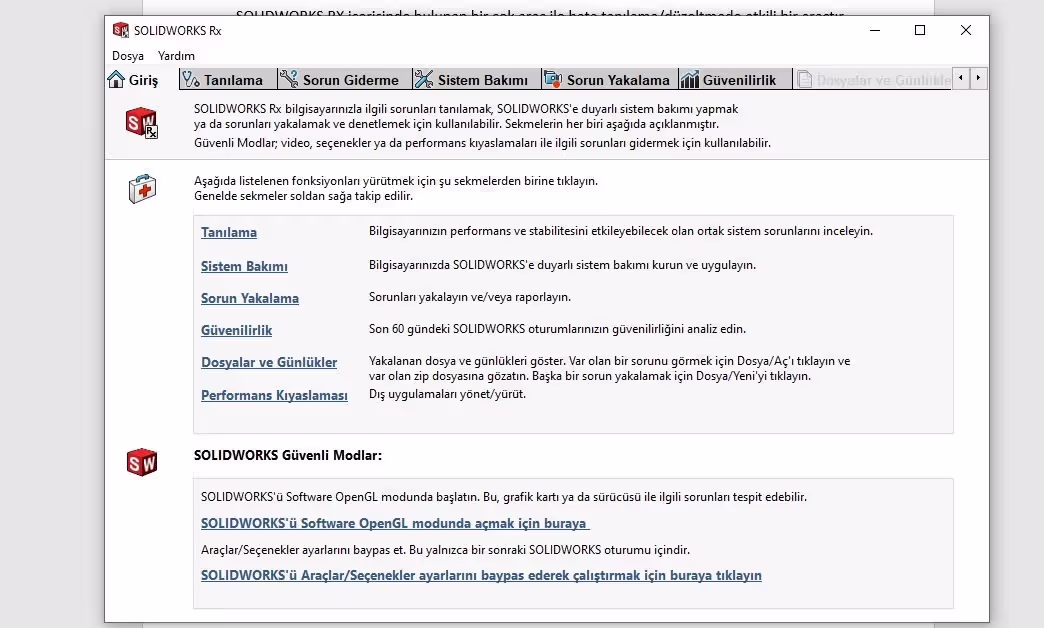Switch to the Tanılama tab
The height and width of the screenshot is (628, 1044).
(228, 79)
